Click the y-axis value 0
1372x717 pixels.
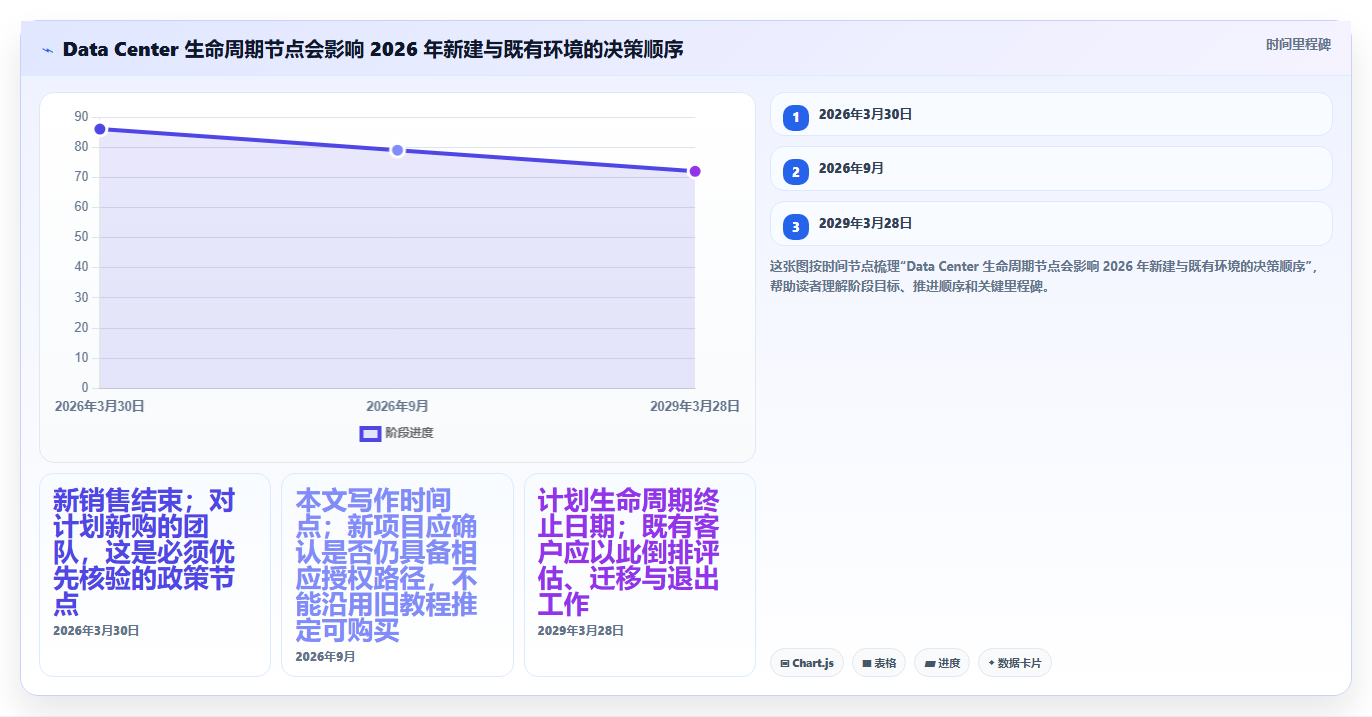84,387
